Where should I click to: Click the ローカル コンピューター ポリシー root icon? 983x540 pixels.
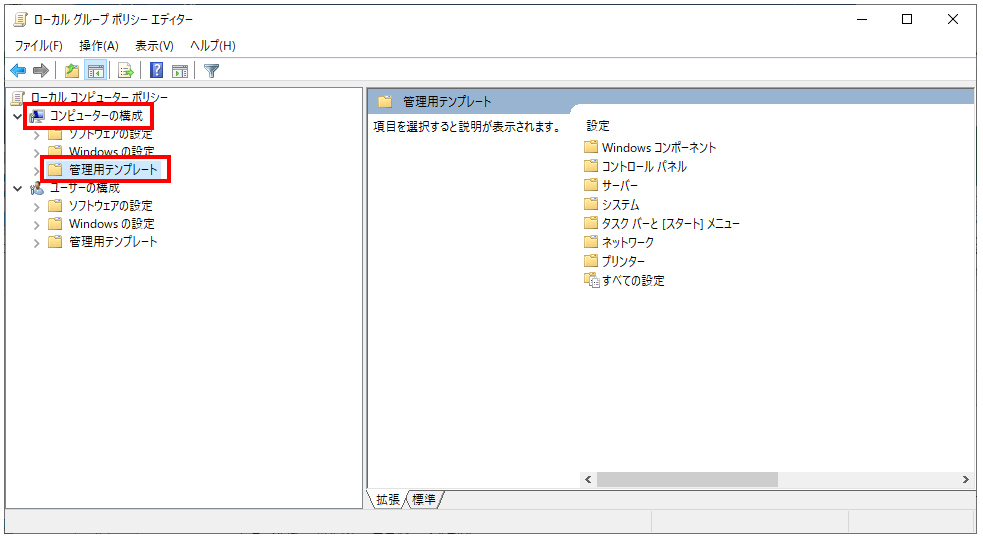[19, 98]
